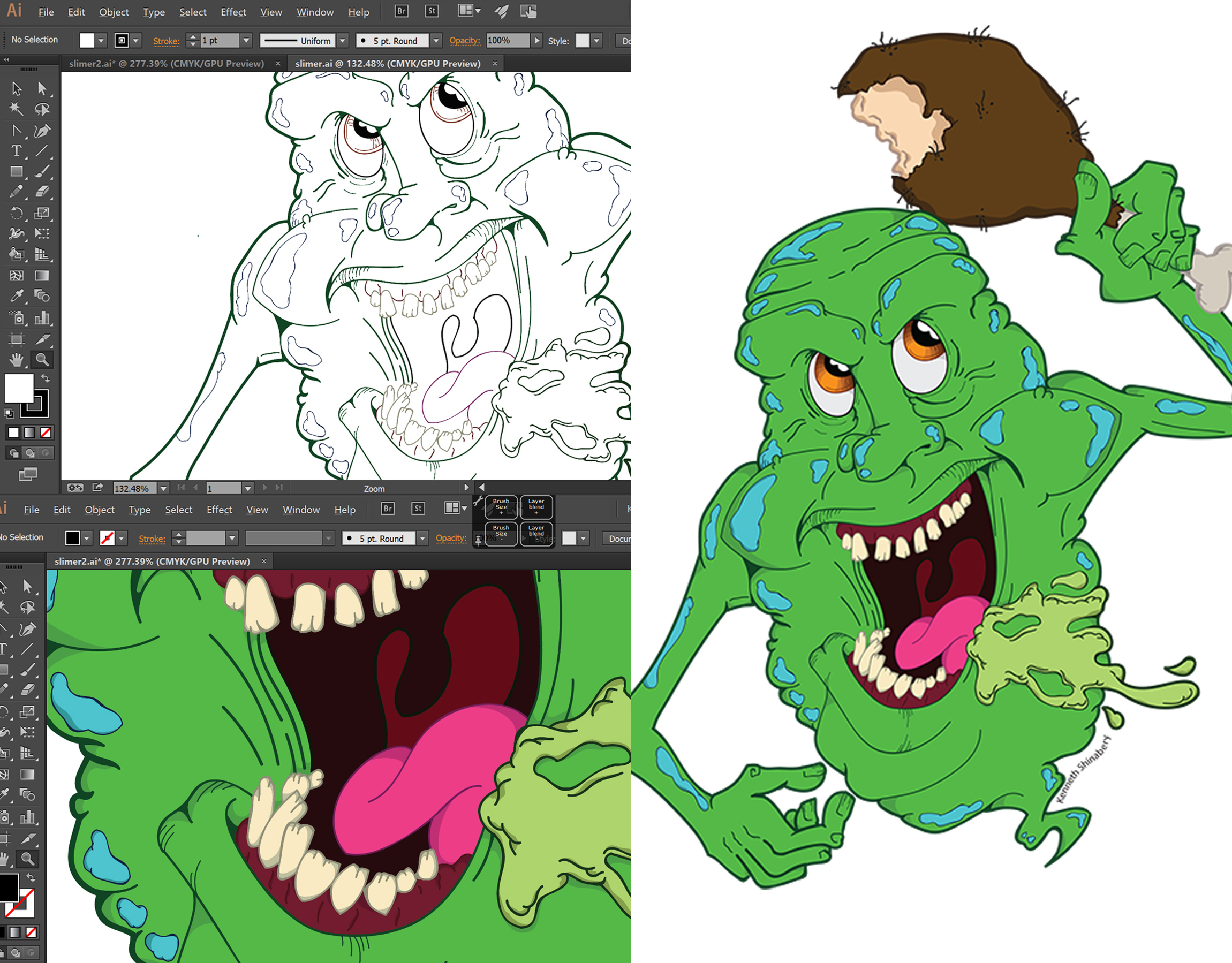Select the Eraser tool in bottom window toolbar

28,689
